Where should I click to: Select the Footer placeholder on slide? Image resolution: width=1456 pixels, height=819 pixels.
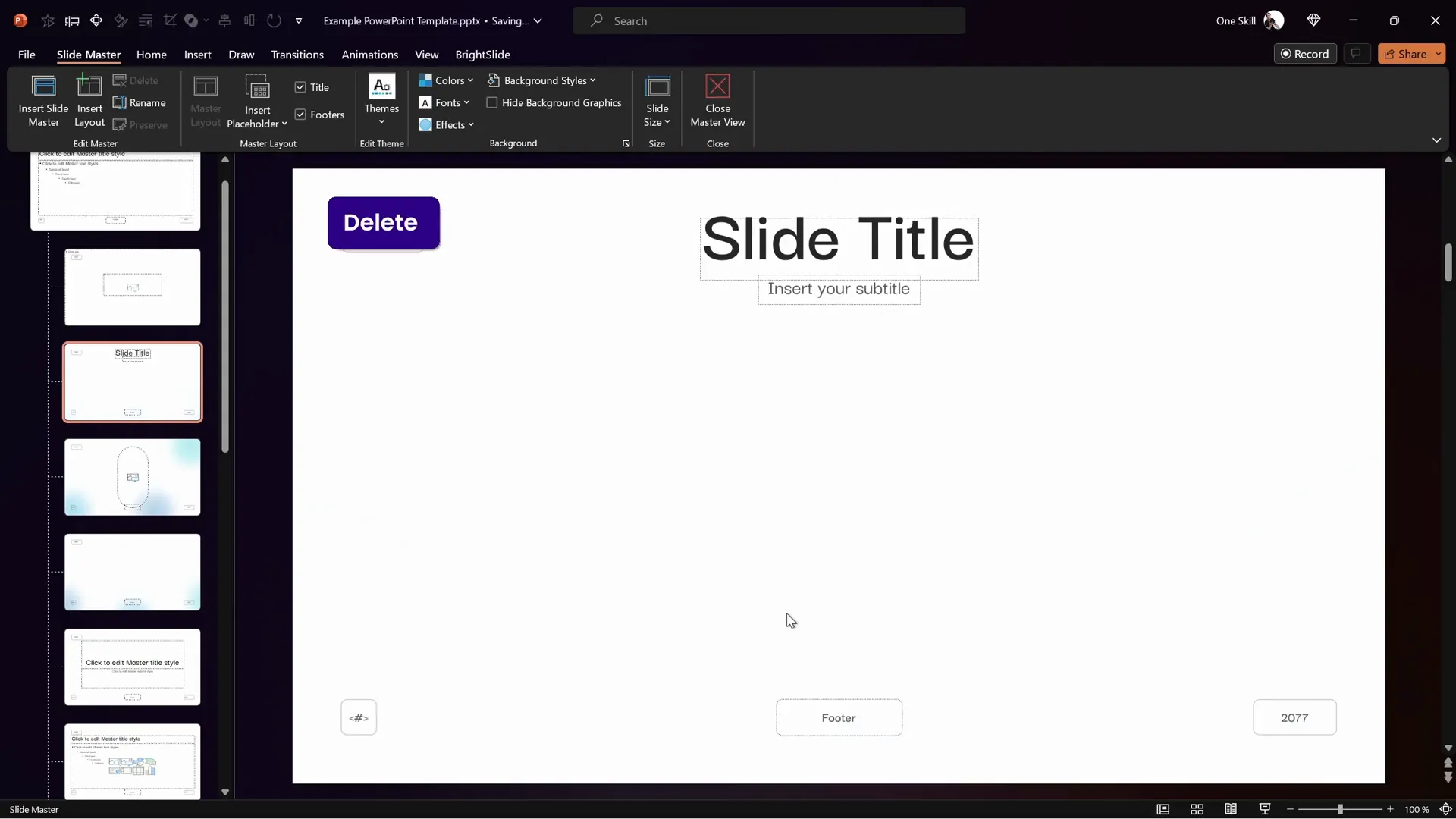(839, 717)
